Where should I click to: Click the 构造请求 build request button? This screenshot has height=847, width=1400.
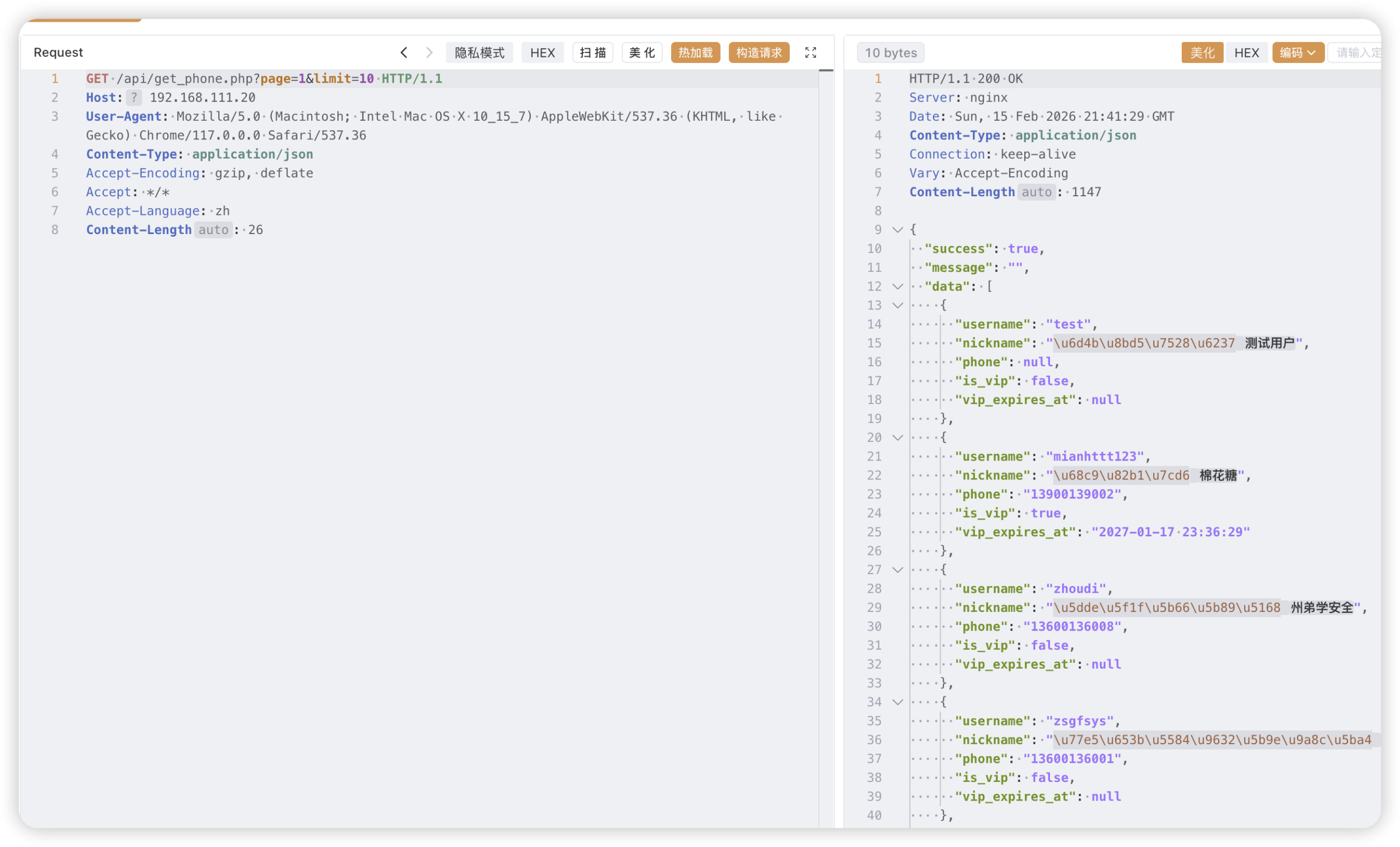tap(759, 53)
